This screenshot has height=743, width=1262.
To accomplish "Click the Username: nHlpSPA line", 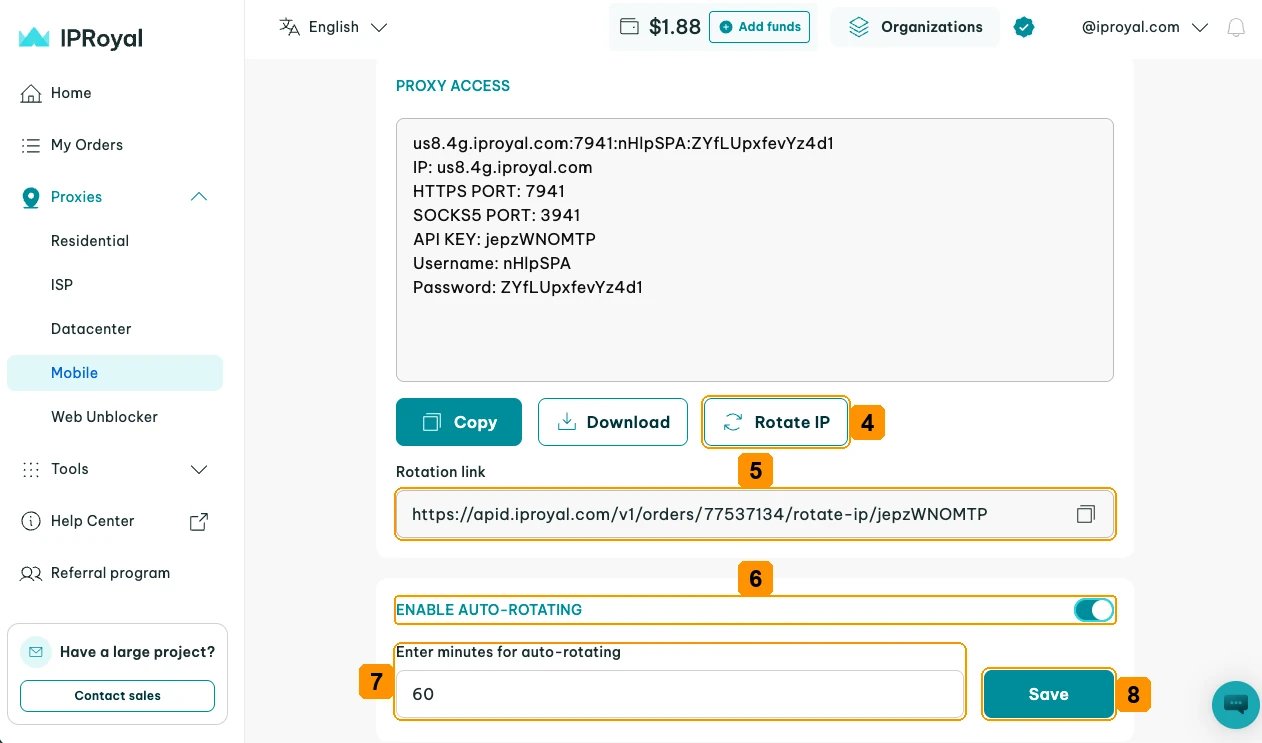I will pyautogui.click(x=492, y=263).
